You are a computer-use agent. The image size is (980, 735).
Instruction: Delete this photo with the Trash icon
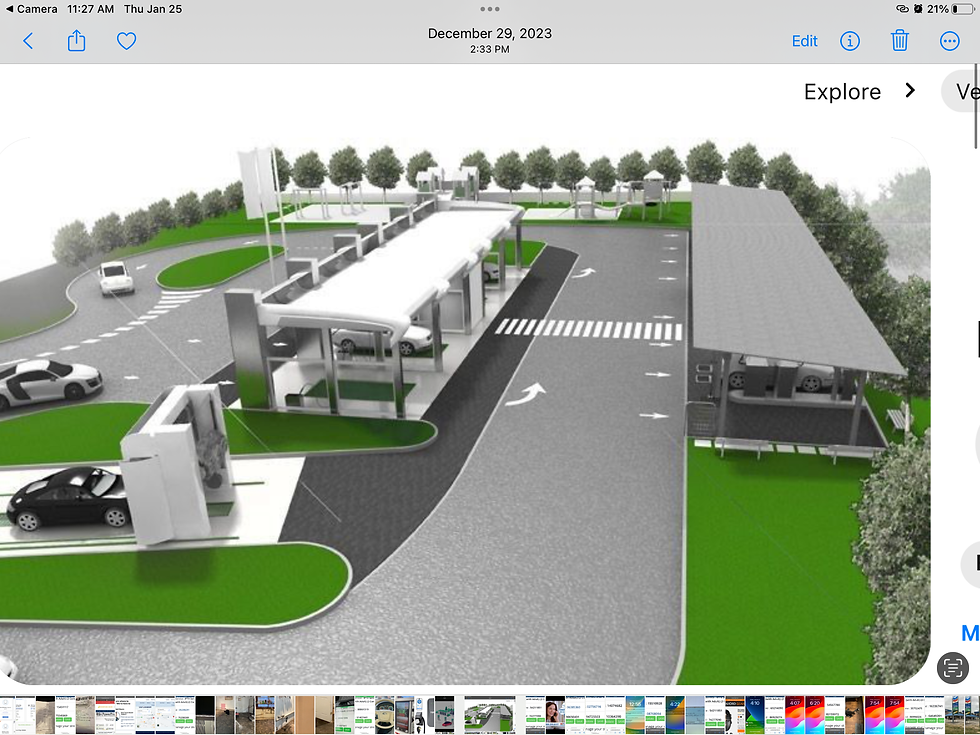899,41
